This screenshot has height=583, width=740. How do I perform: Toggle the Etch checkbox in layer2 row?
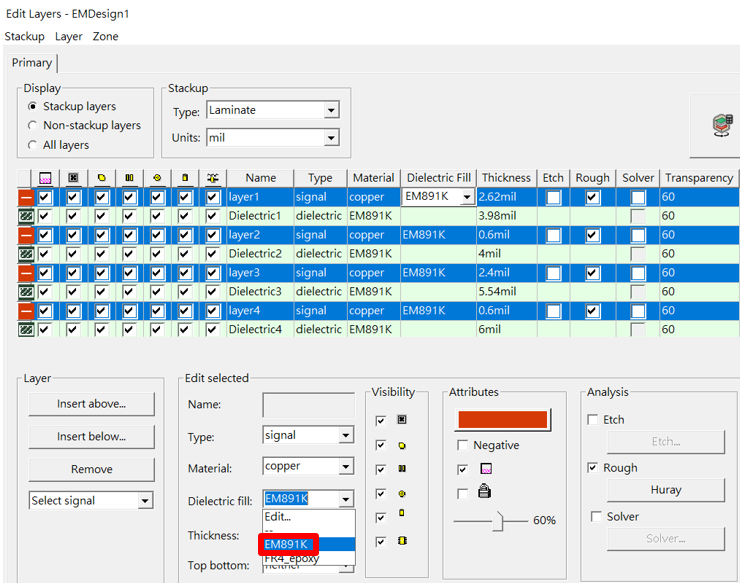[x=553, y=235]
